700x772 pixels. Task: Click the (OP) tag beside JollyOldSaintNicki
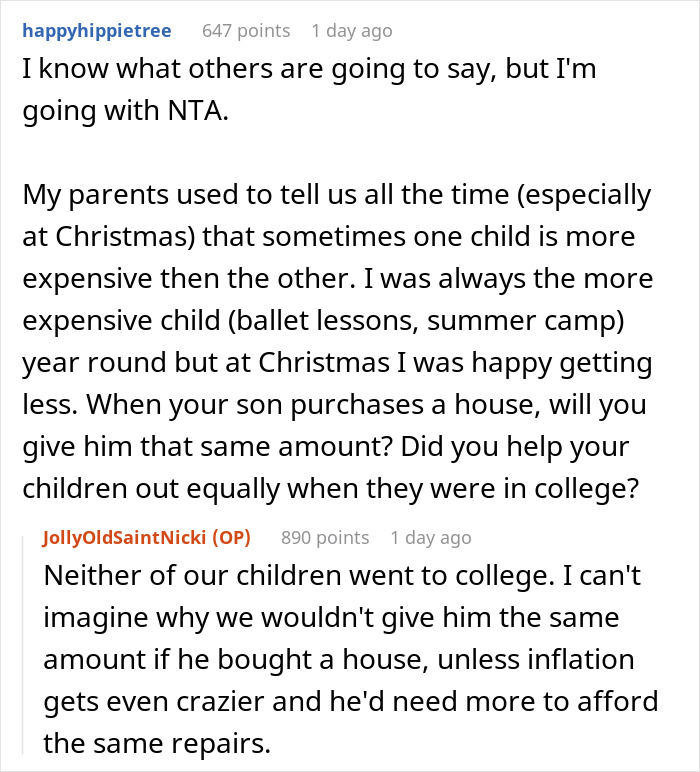click(x=229, y=537)
